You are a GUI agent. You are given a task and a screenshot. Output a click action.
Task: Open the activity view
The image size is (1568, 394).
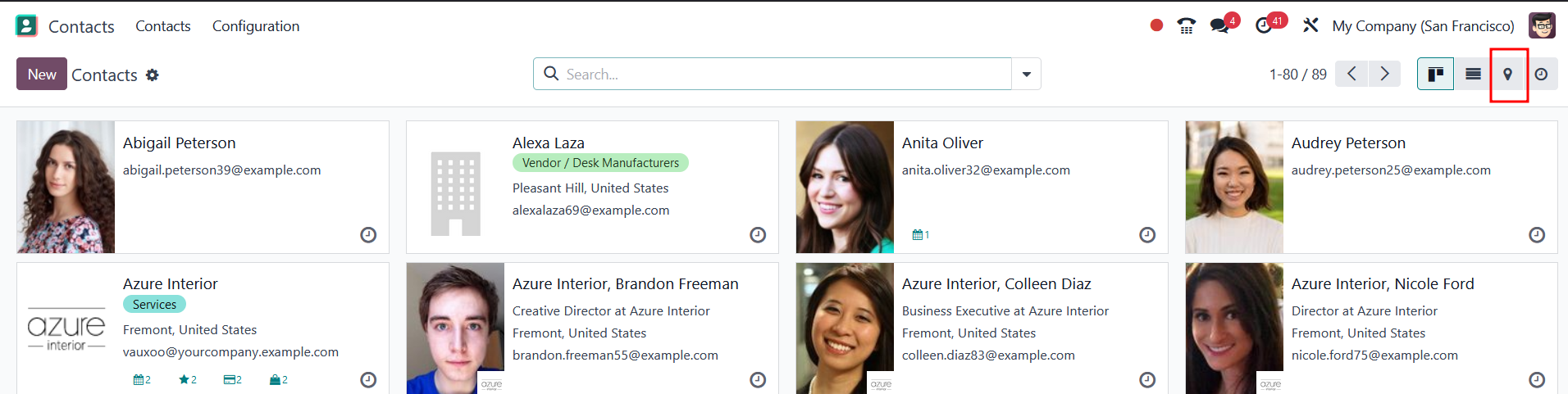click(1541, 75)
